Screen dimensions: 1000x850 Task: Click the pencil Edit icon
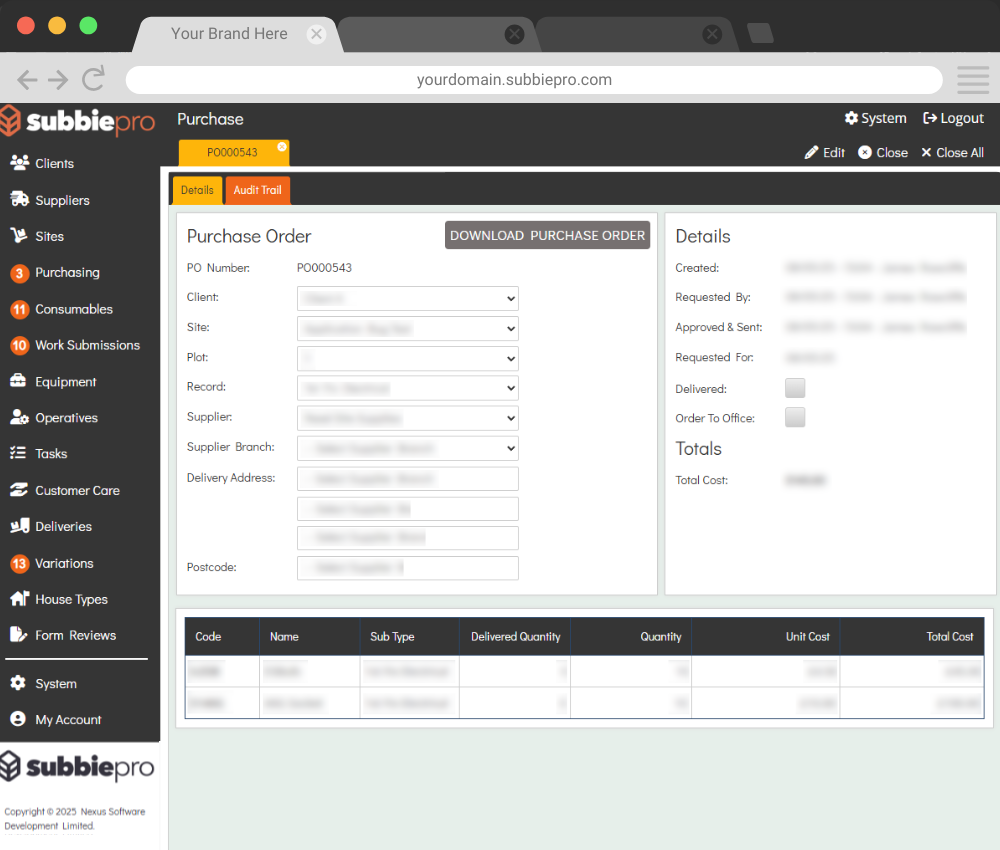click(x=811, y=153)
